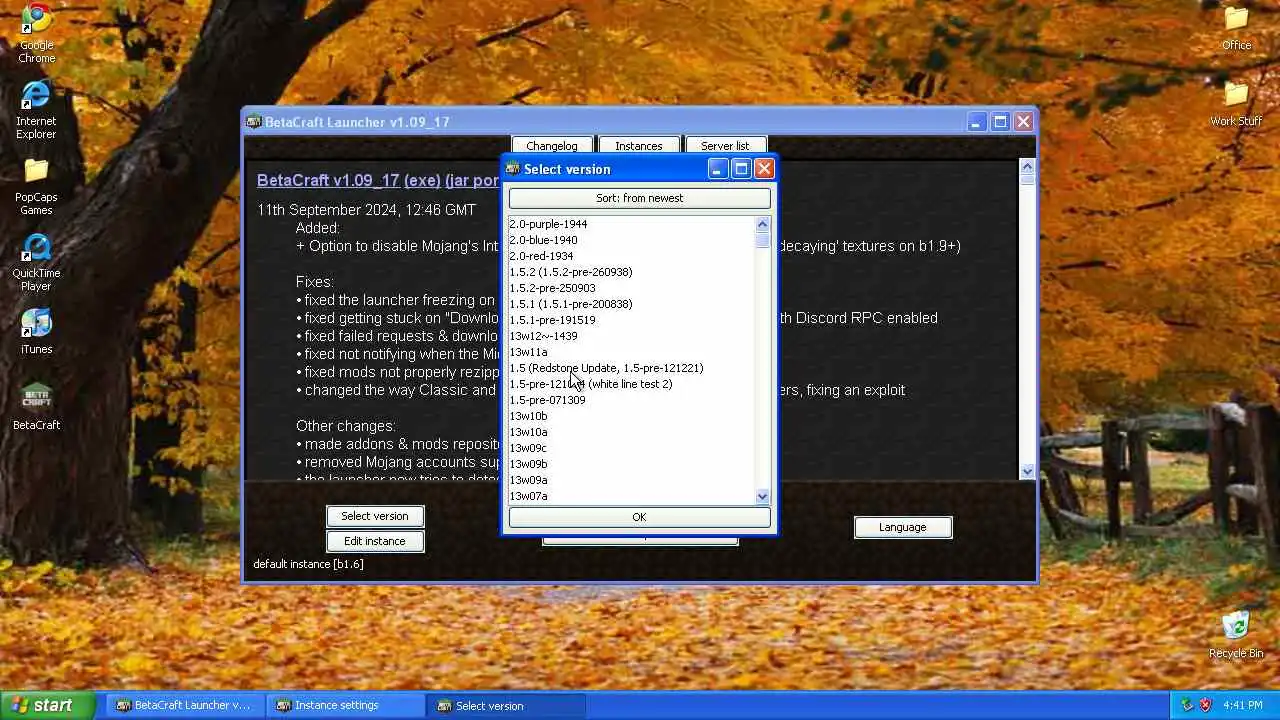
Task: Open the Windows start menu
Action: coord(48,705)
